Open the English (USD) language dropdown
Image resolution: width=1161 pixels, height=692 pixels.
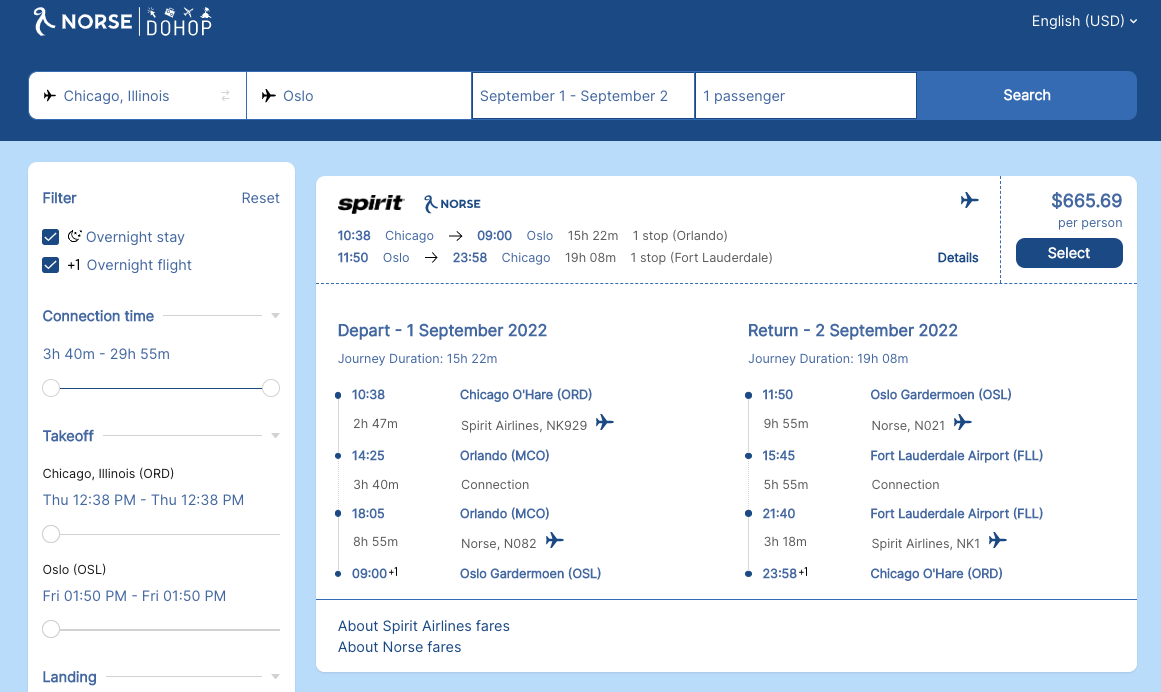click(1084, 21)
